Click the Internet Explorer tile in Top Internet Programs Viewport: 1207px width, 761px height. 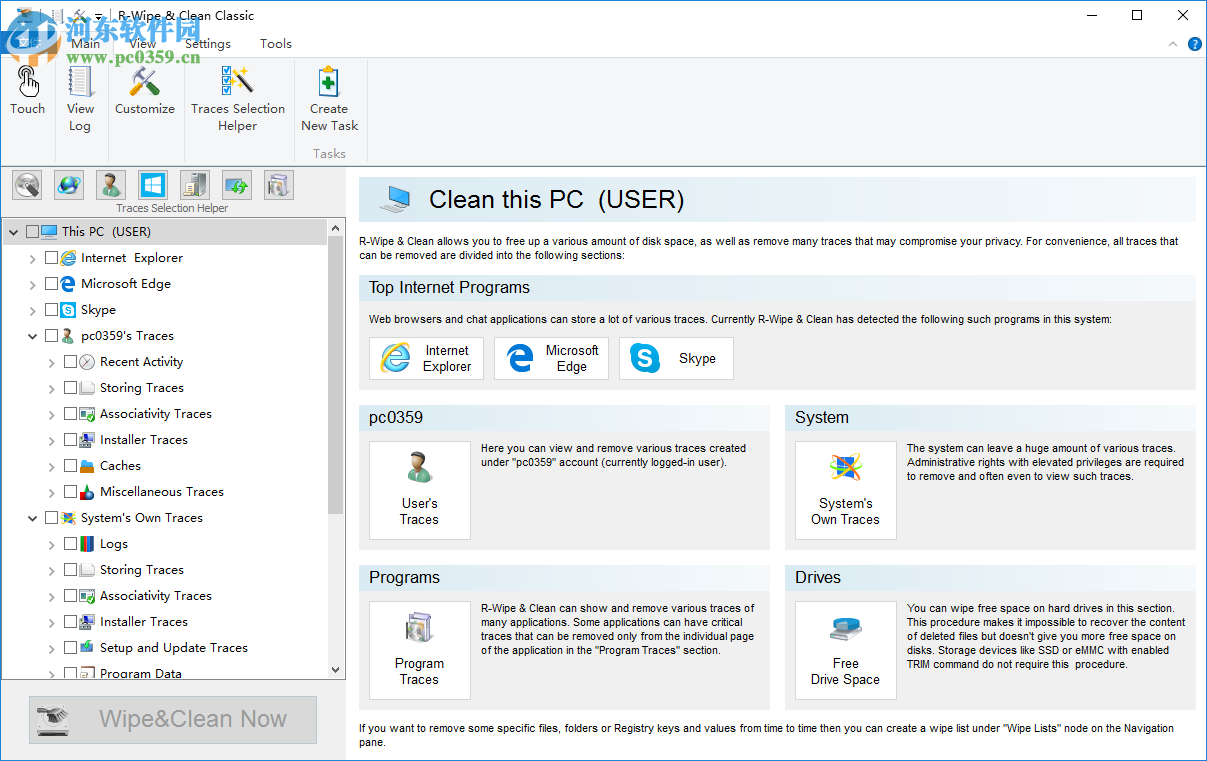(426, 358)
